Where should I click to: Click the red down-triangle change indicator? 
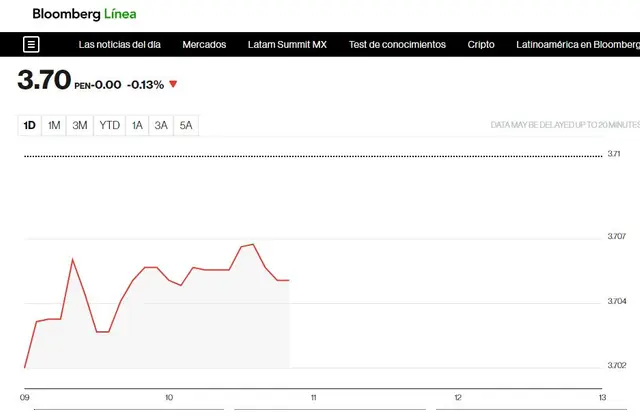[173, 85]
